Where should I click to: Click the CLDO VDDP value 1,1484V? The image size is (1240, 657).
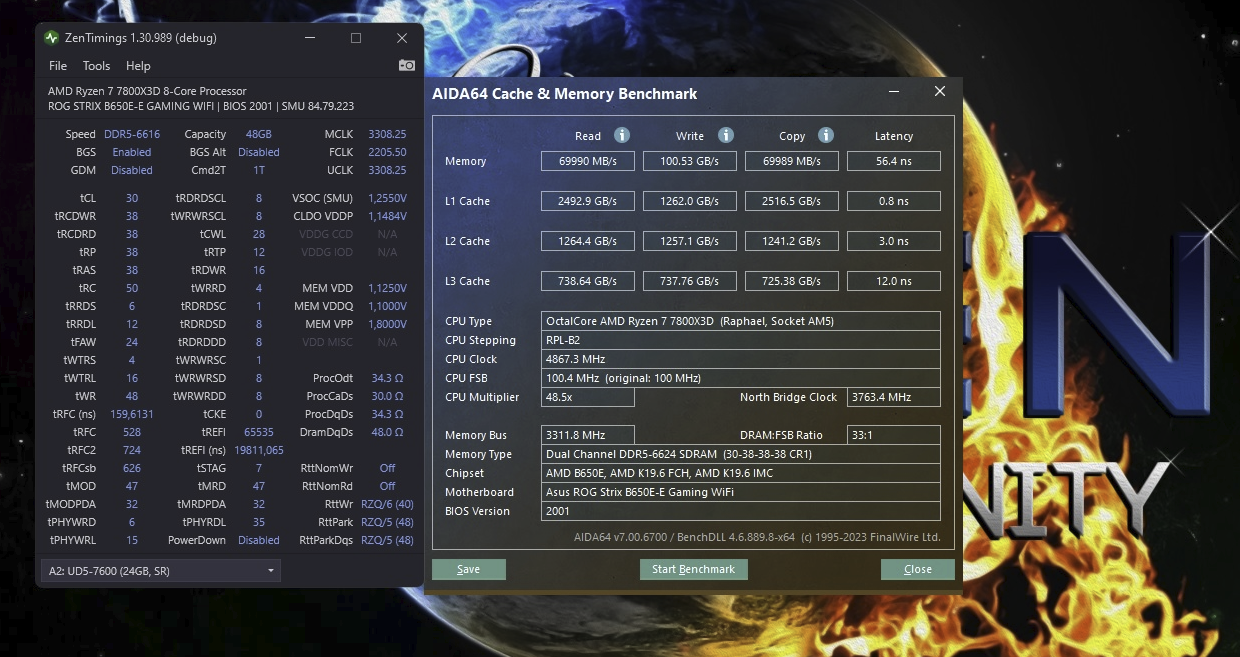387,216
